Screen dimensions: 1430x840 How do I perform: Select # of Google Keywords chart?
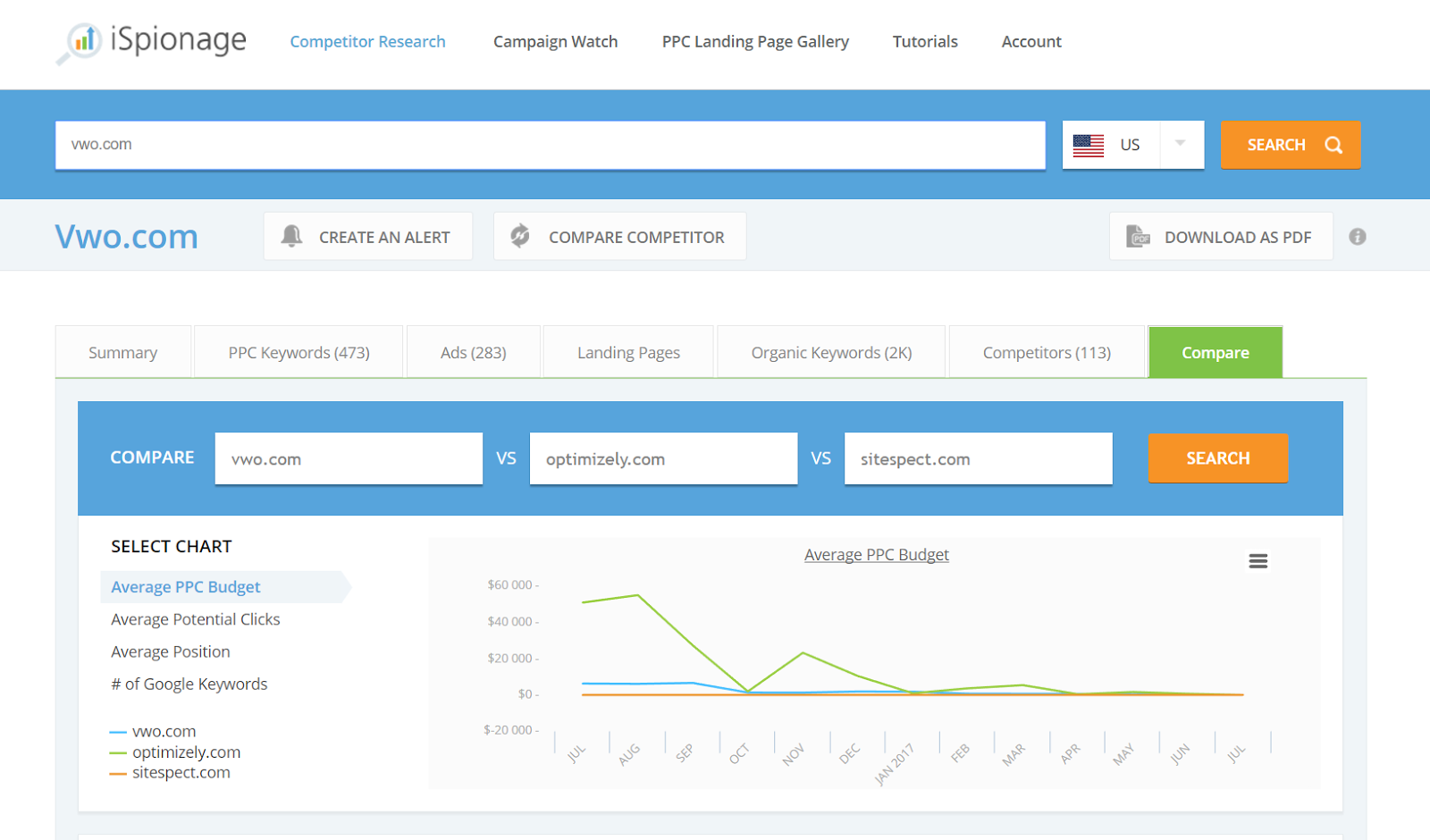click(x=189, y=684)
